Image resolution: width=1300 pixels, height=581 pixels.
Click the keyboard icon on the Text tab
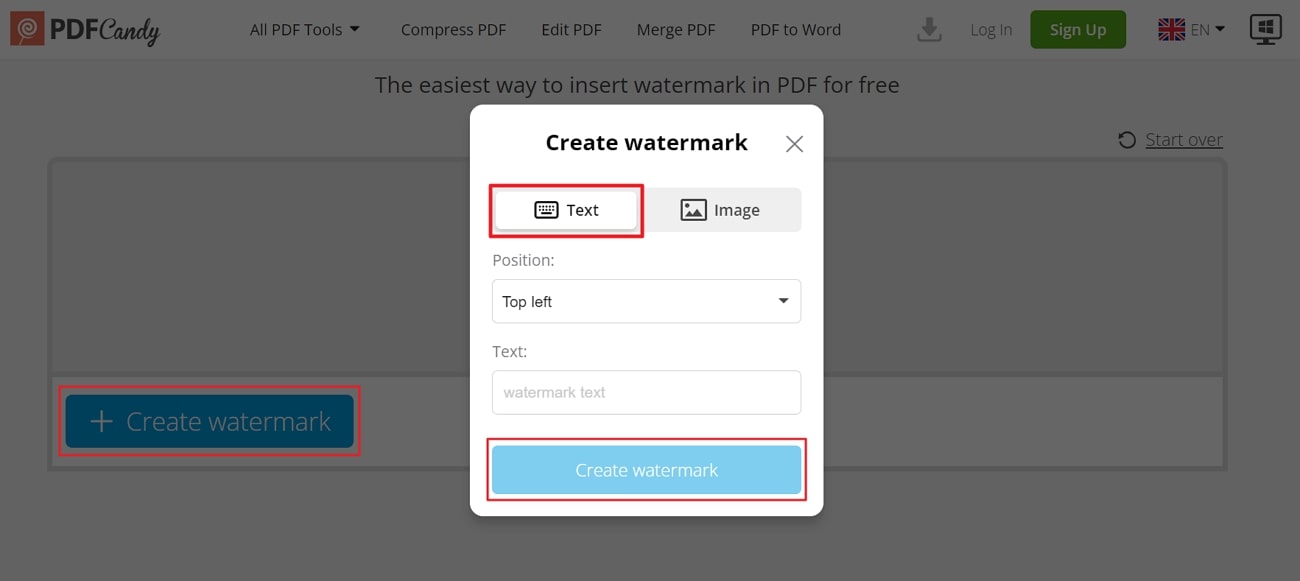coord(545,209)
